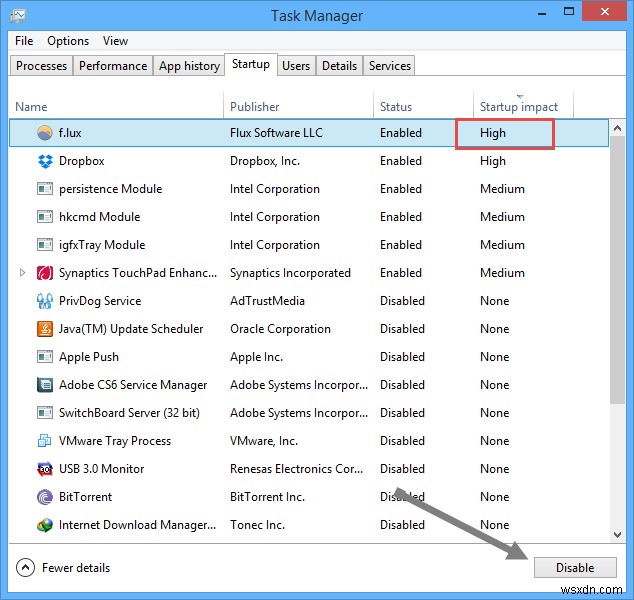
Task: Click the VMware Tray Process icon
Action: 44,441
